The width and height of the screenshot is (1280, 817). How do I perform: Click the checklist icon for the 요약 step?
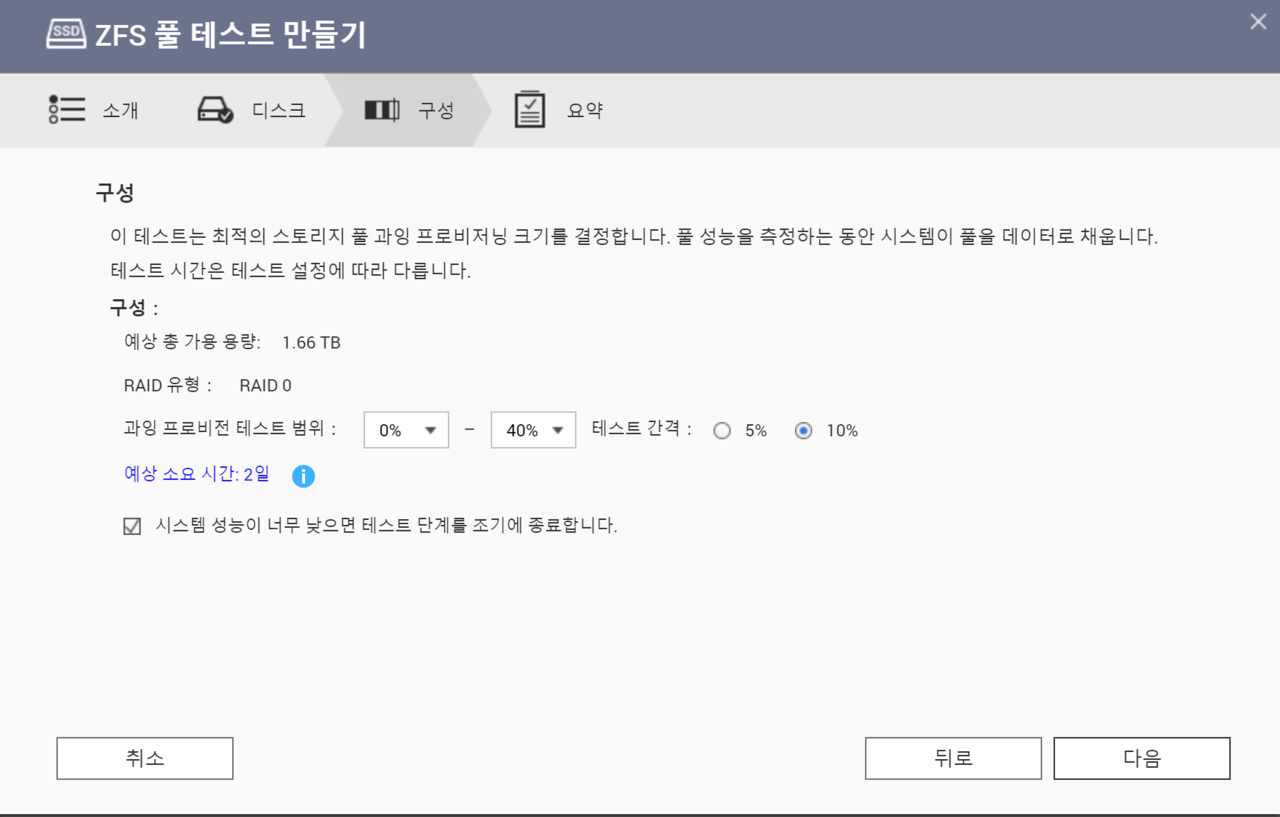pos(530,110)
